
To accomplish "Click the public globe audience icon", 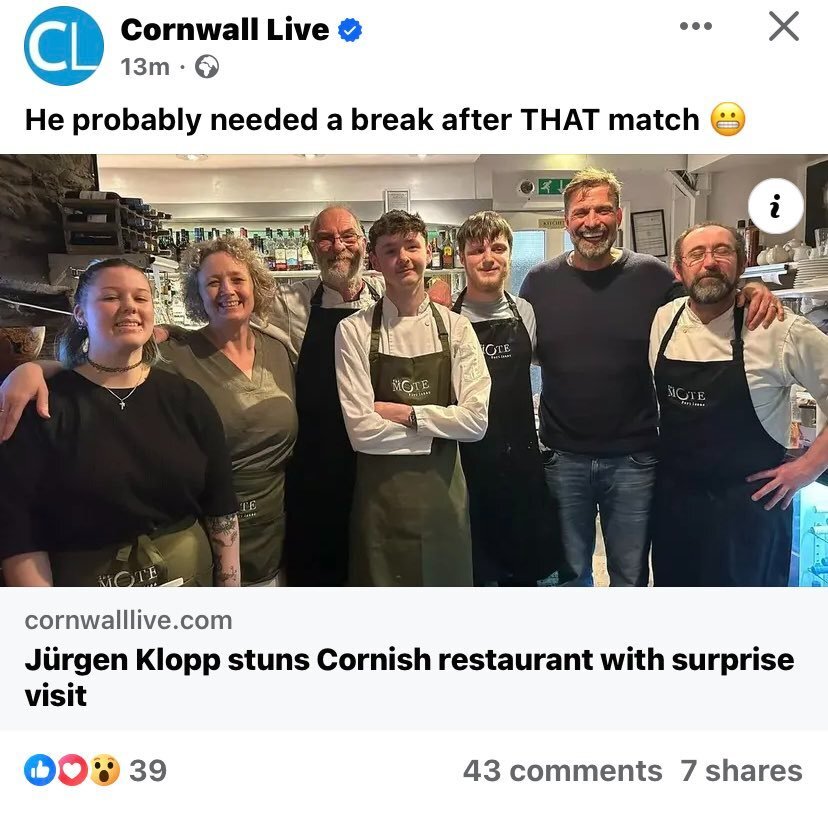I will click(207, 67).
